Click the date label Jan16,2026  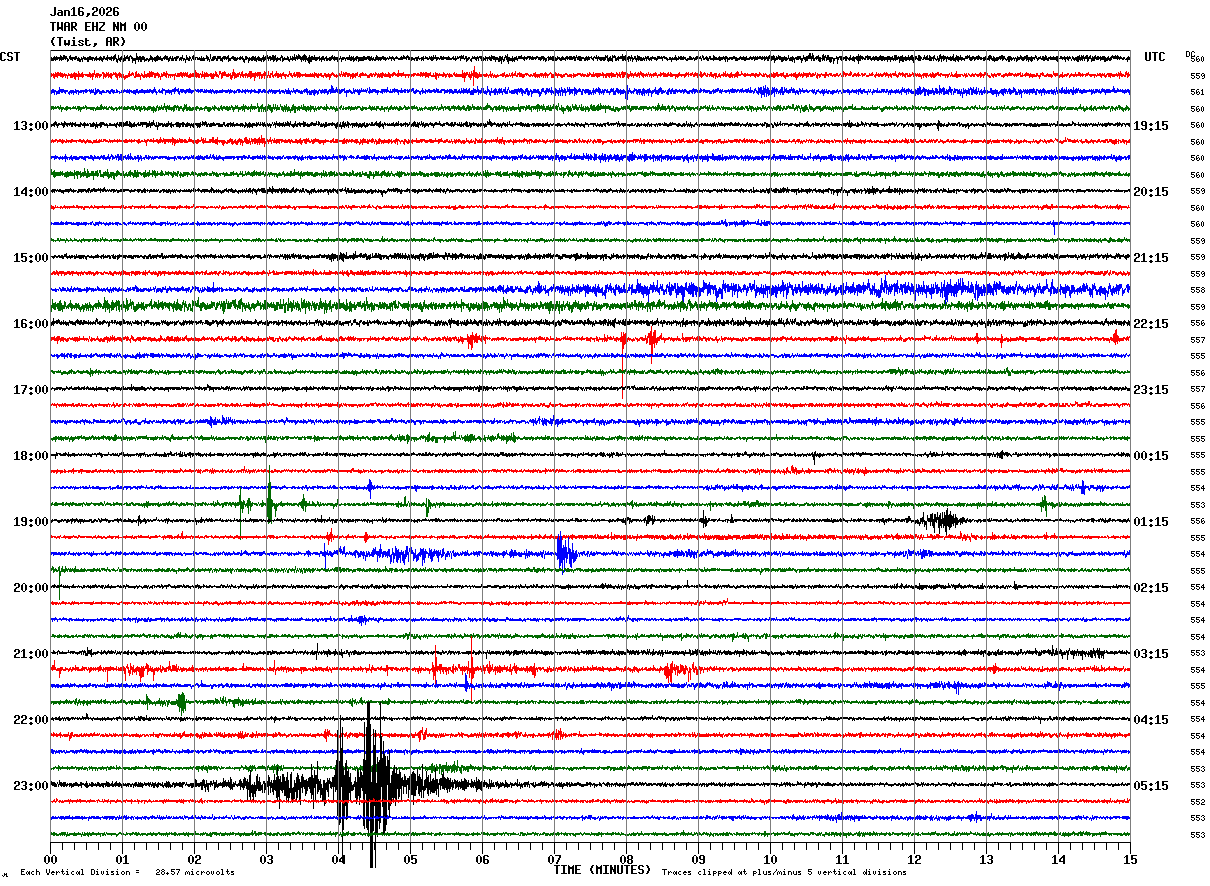[x=85, y=12]
